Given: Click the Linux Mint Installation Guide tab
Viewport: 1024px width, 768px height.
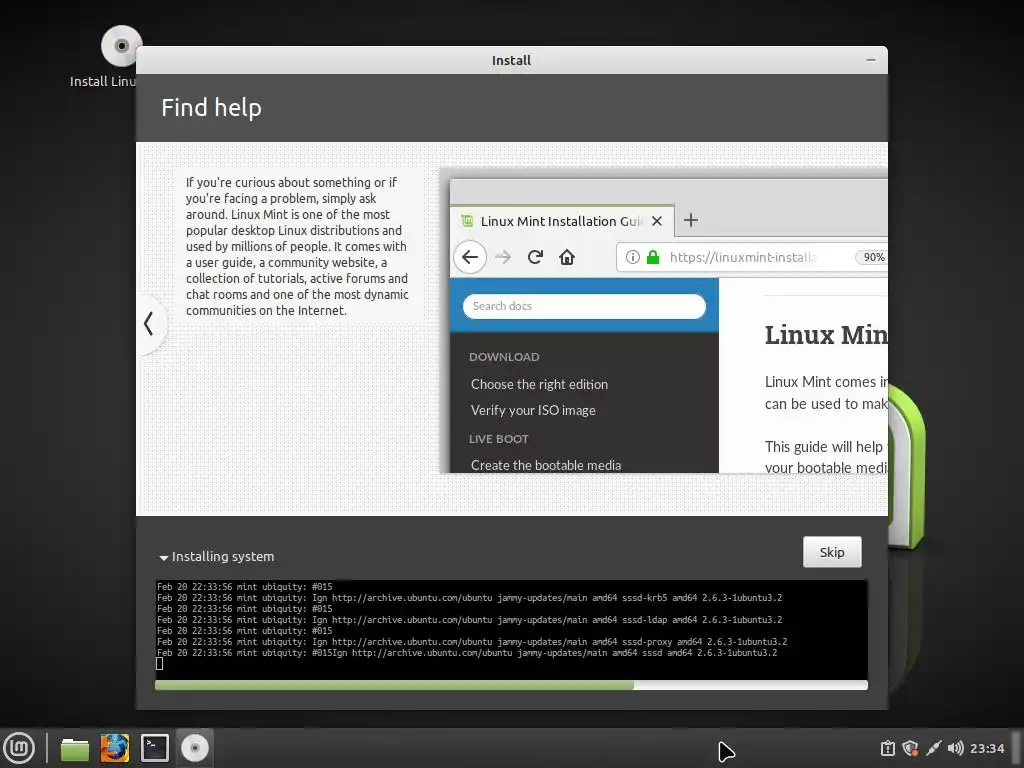Looking at the screenshot, I should [x=562, y=221].
